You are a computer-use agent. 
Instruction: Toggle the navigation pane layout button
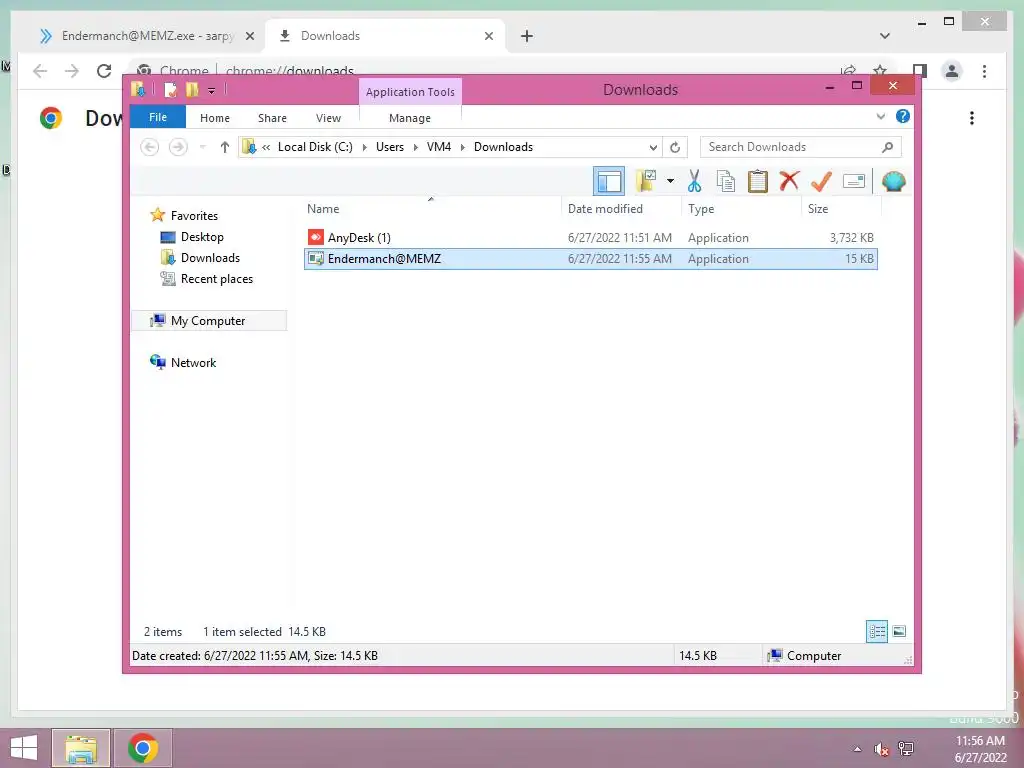pyautogui.click(x=609, y=182)
